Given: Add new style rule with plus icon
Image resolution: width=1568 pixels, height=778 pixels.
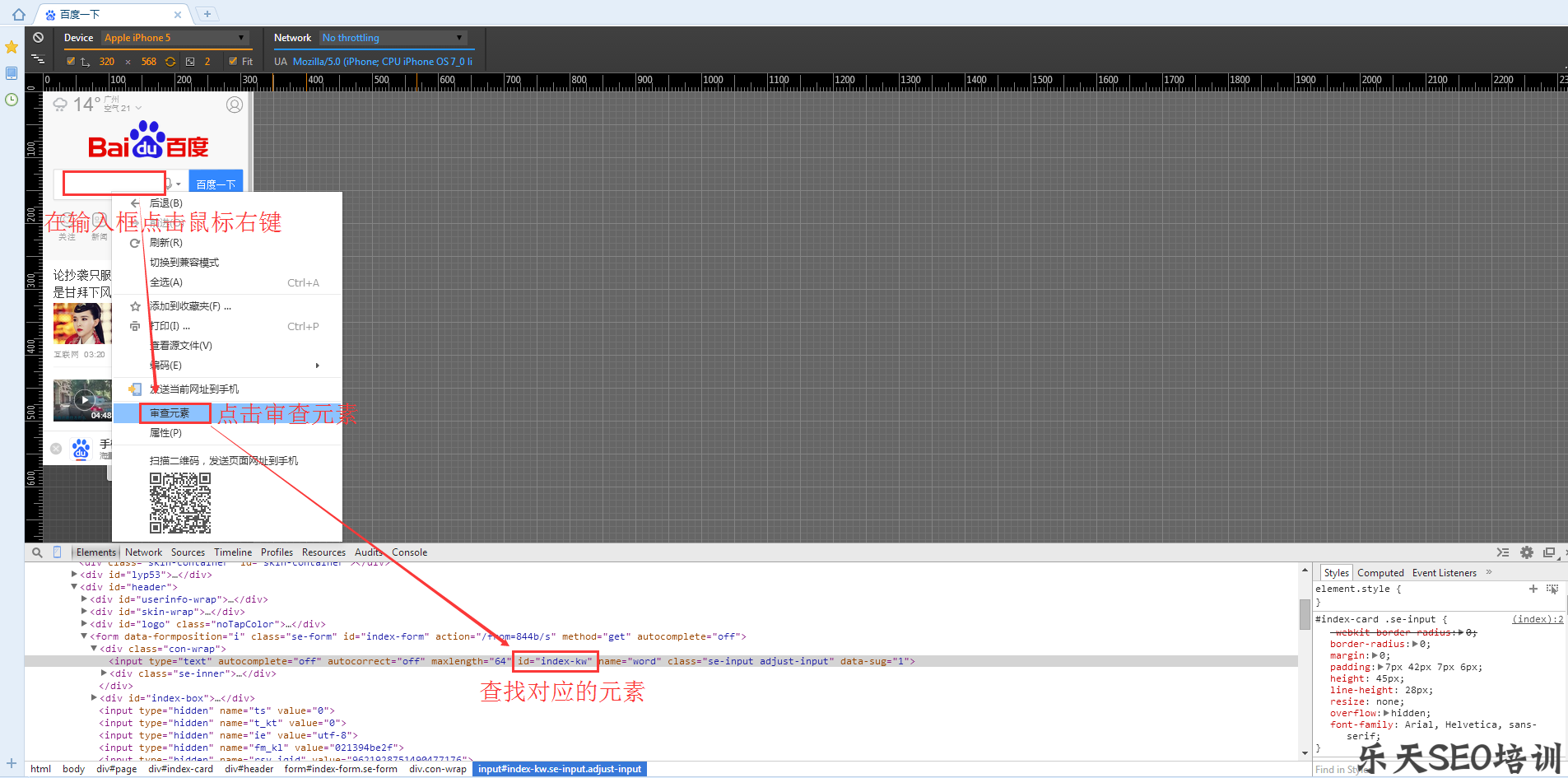Looking at the screenshot, I should click(x=1533, y=589).
